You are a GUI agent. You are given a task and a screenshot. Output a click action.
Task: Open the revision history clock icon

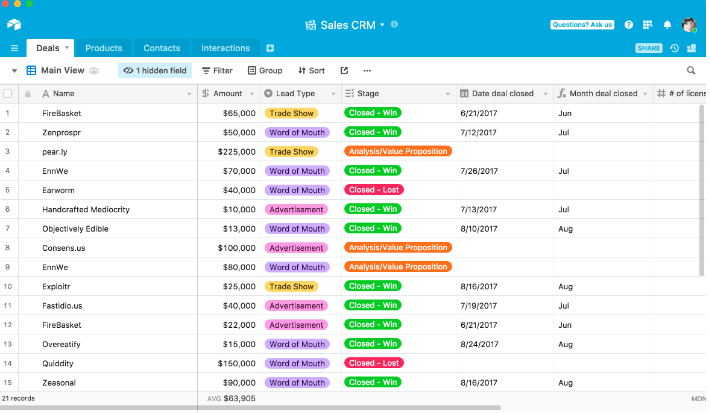(x=675, y=48)
